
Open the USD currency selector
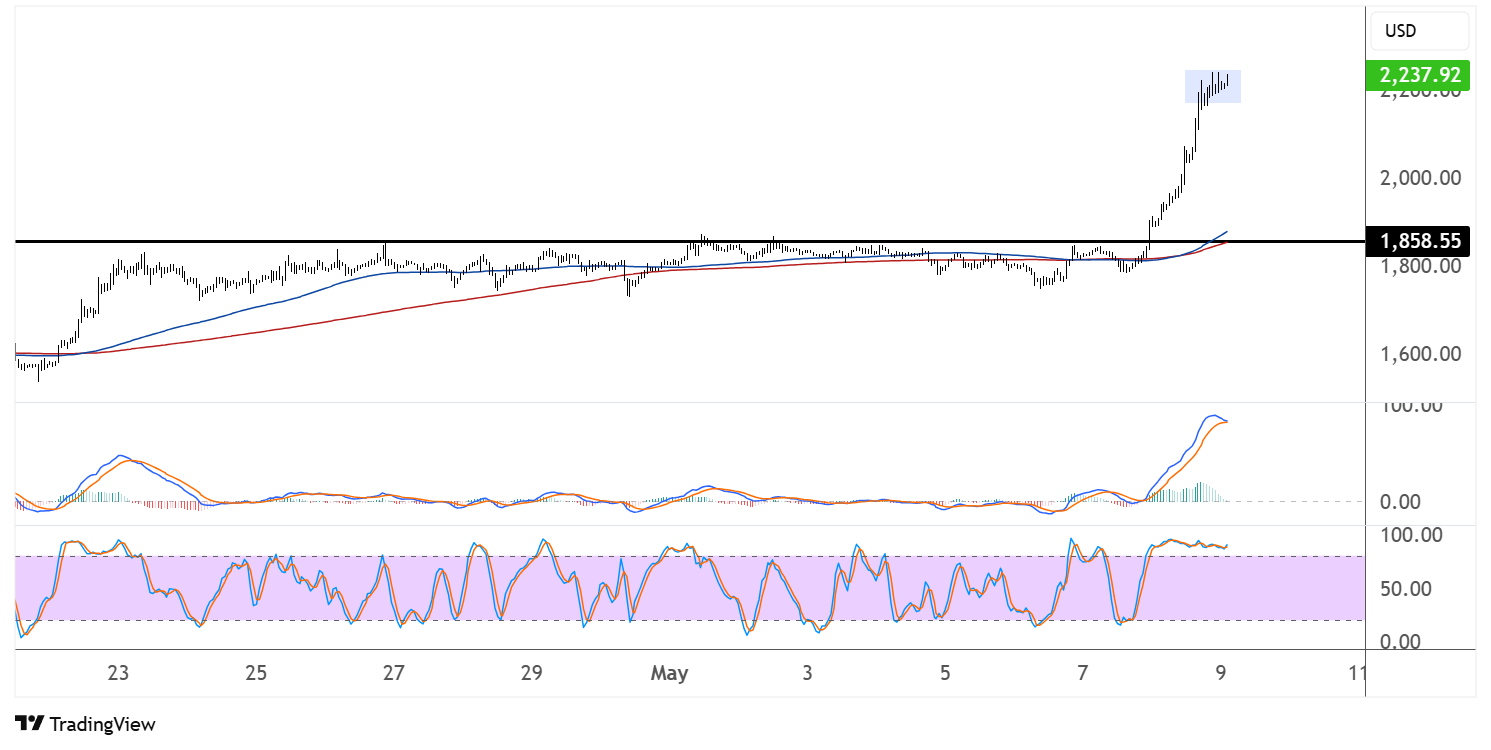click(1419, 31)
